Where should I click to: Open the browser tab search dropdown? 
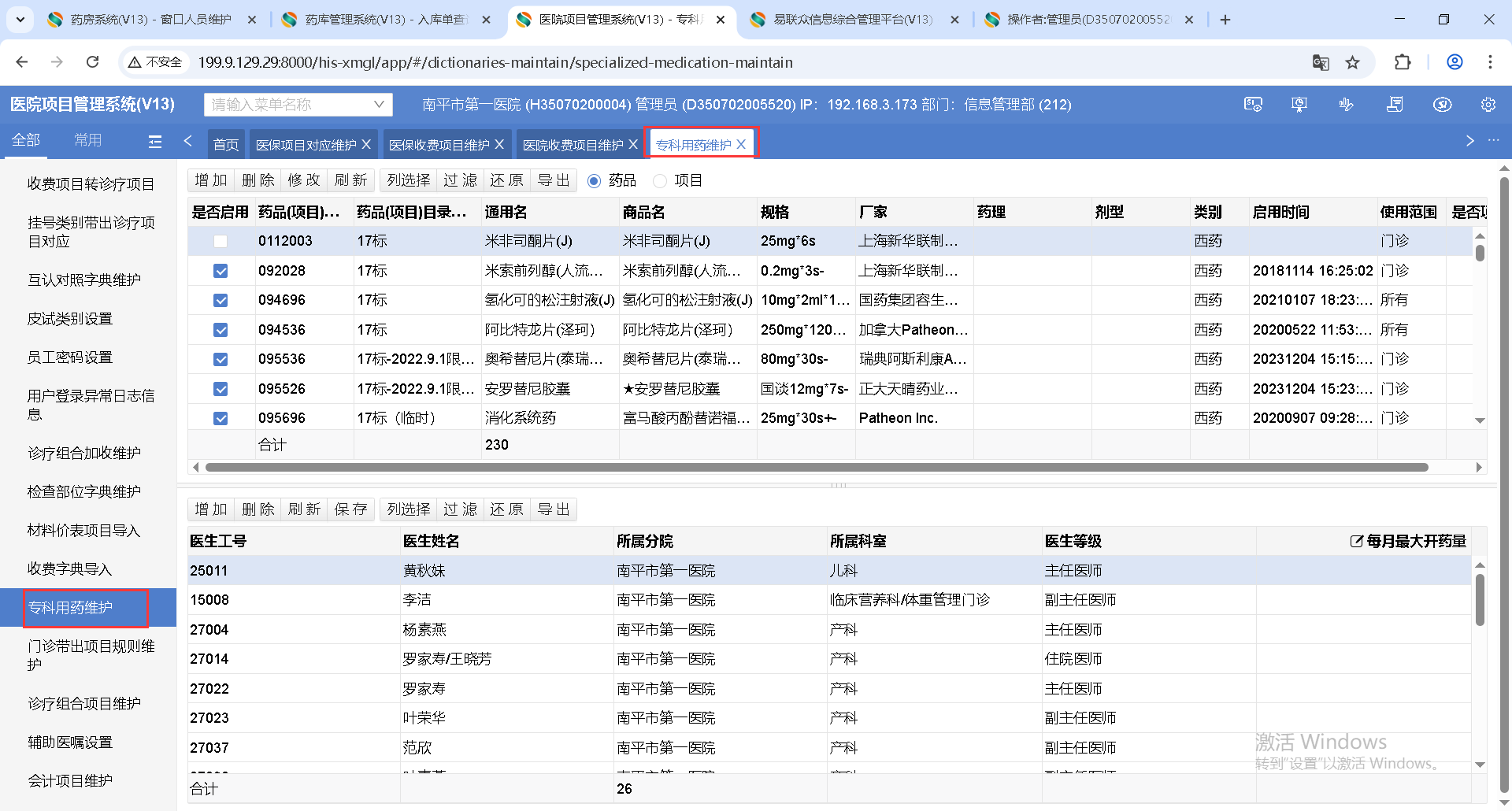(20, 20)
